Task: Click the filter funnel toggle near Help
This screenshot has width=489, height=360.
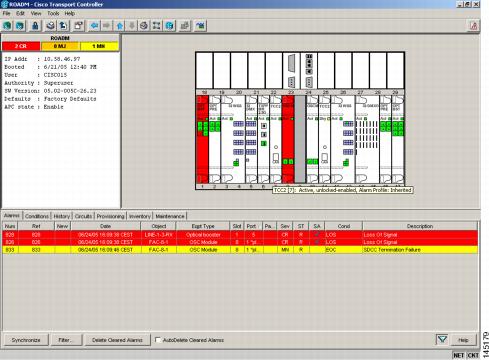Action: pyautogui.click(x=442, y=340)
